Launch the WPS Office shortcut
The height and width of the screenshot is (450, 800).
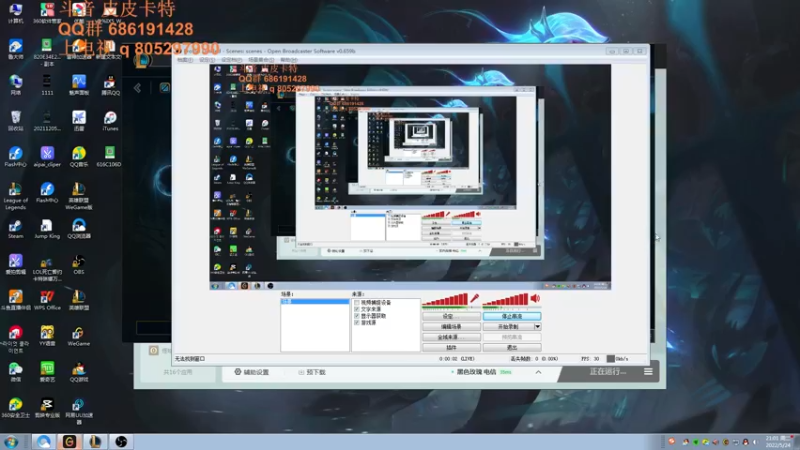[x=47, y=301]
